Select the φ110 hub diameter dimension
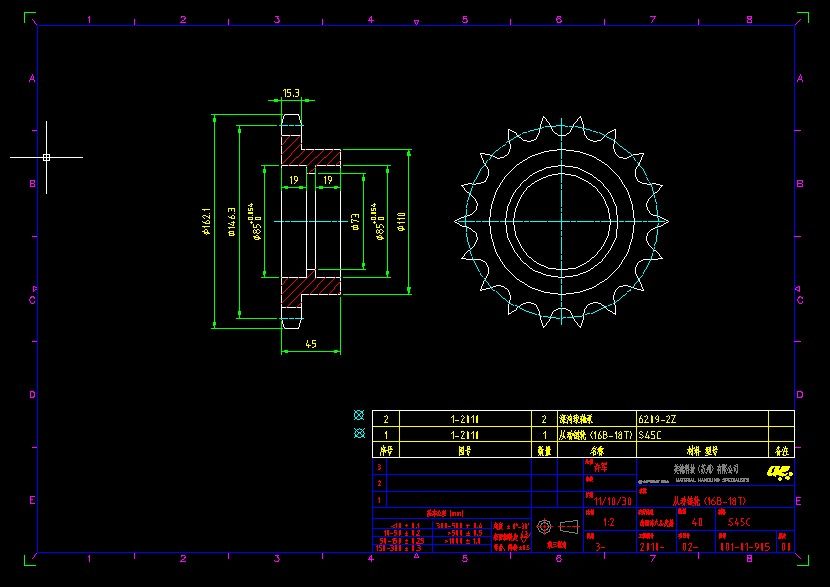This screenshot has height=587, width=830. (401, 221)
